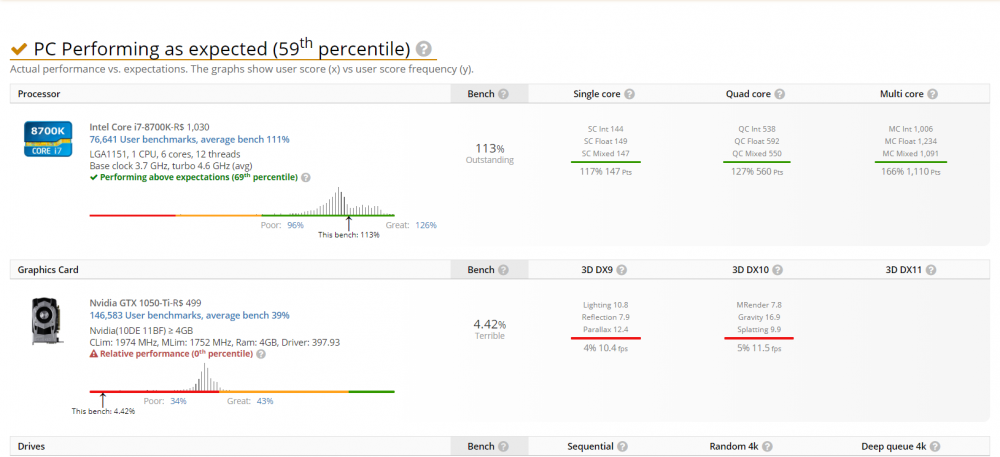This screenshot has height=457, width=1000.
Task: Click help icon next to Quad core
Action: (779, 94)
